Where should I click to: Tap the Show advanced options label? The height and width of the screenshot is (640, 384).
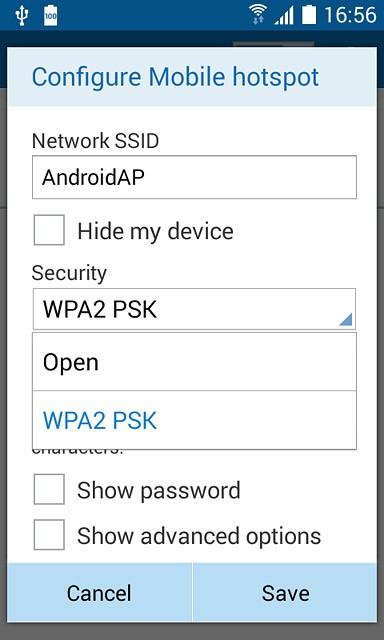(x=199, y=536)
